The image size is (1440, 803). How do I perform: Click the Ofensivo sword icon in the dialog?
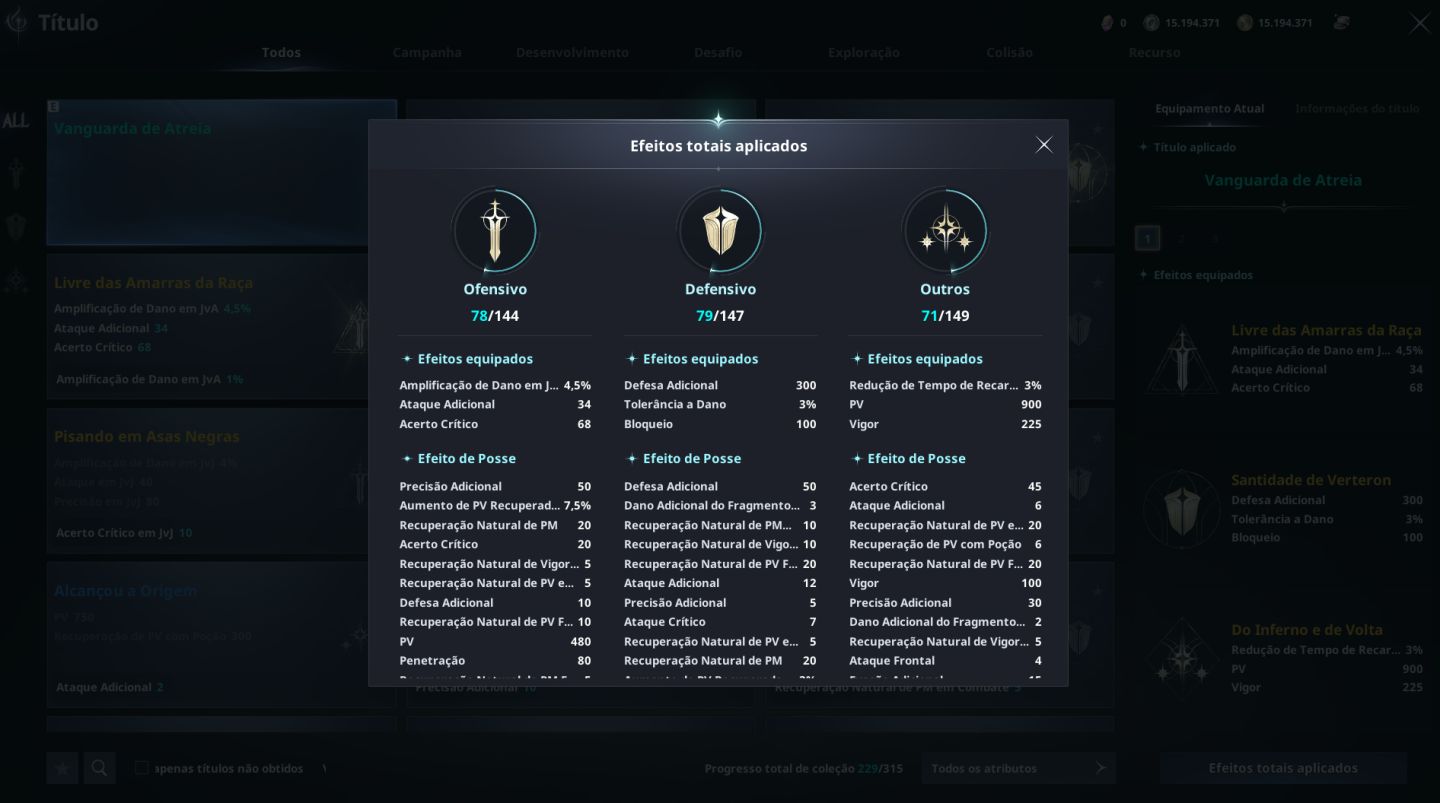coord(495,231)
